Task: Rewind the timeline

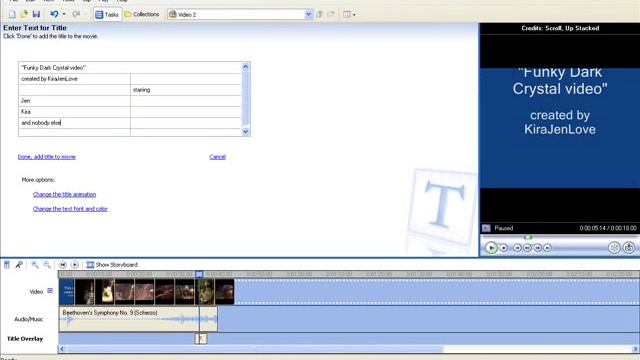Action: (x=62, y=265)
